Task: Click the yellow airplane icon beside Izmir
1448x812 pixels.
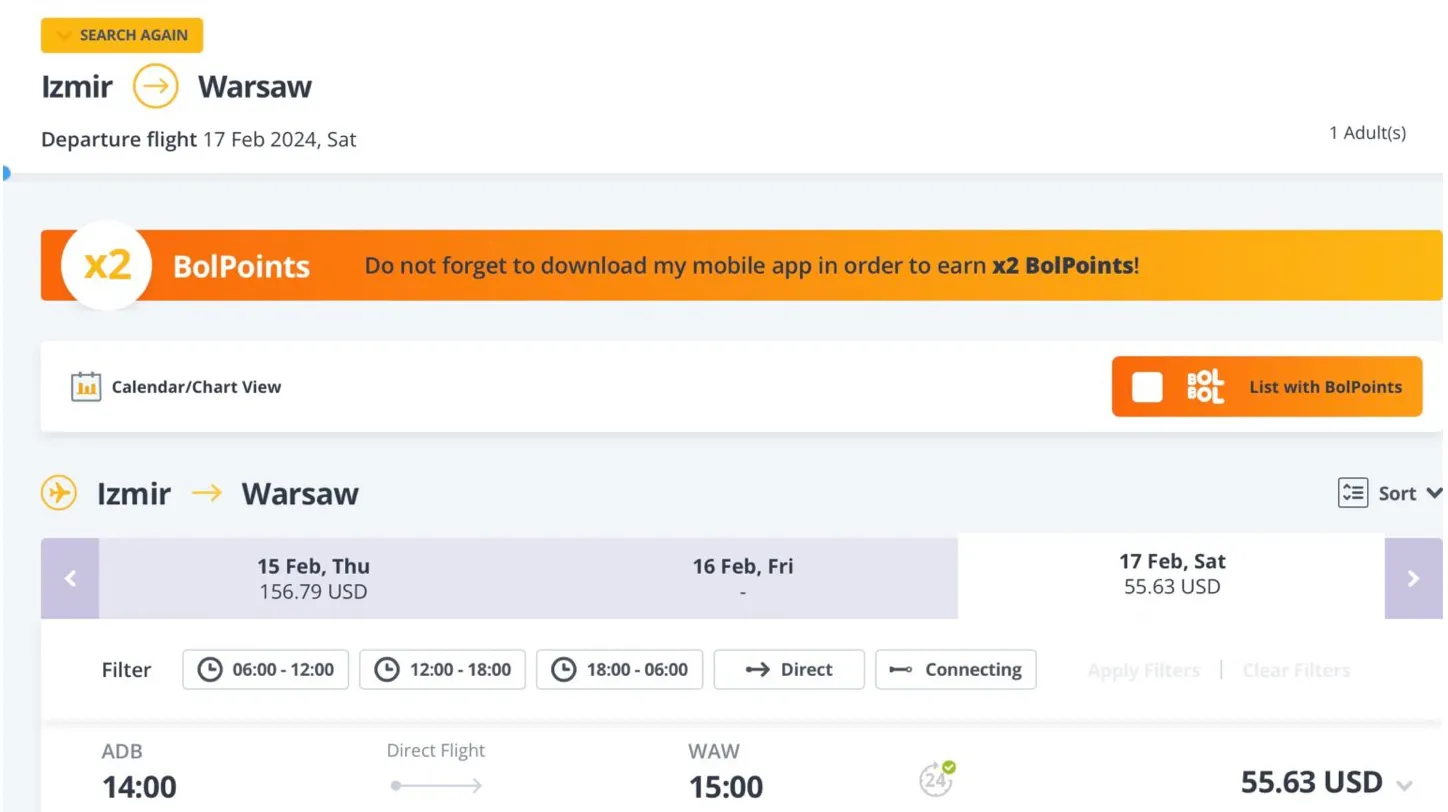Action: click(59, 493)
